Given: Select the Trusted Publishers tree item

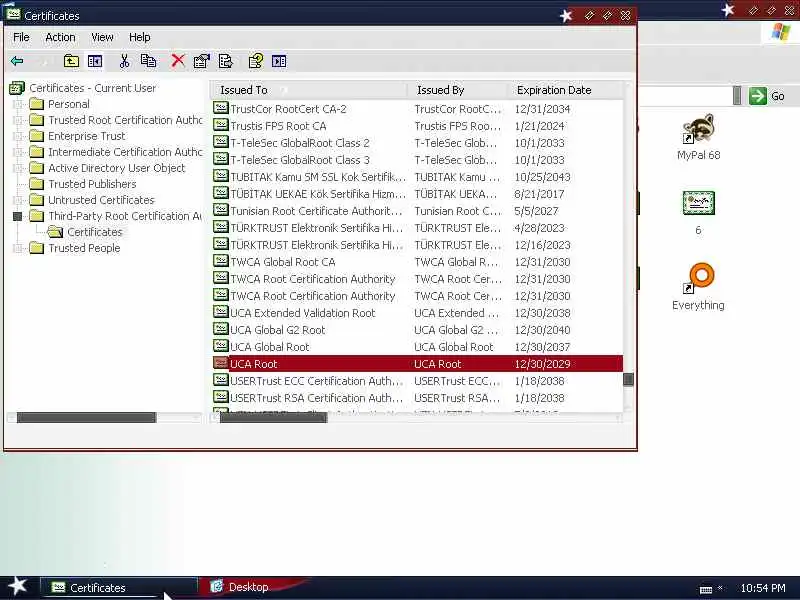Looking at the screenshot, I should (92, 184).
